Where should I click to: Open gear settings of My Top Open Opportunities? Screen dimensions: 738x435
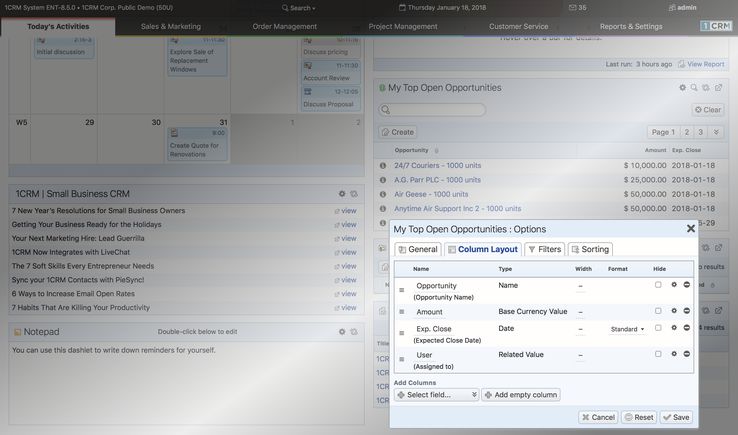pyautogui.click(x=682, y=88)
